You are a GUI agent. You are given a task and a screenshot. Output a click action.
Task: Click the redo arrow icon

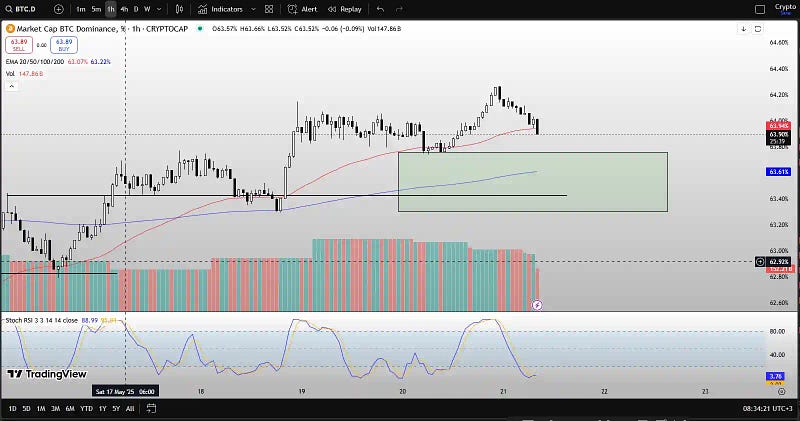click(399, 9)
